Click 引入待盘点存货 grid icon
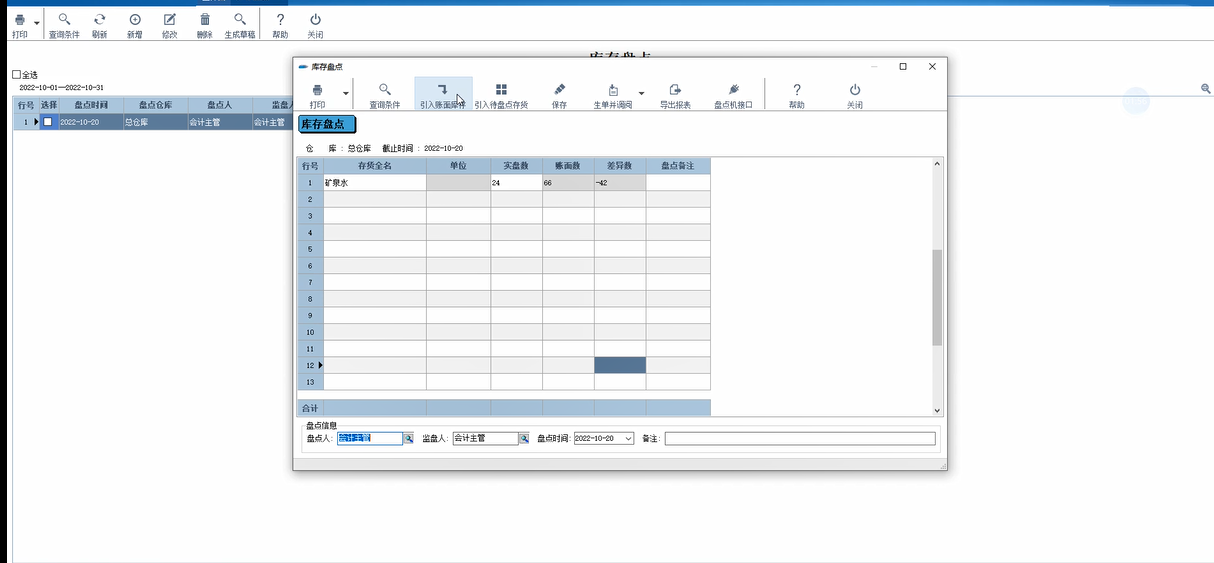 click(501, 90)
